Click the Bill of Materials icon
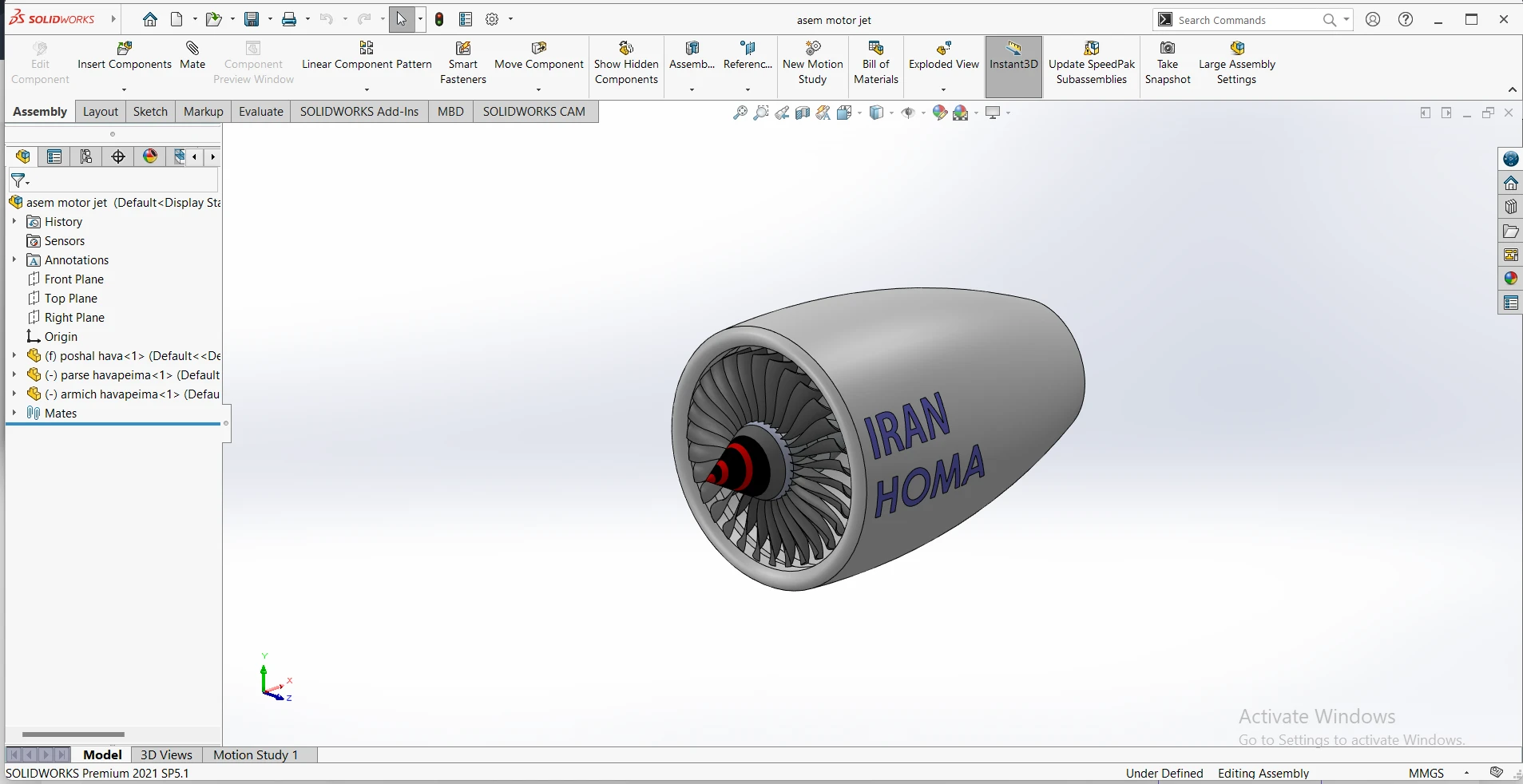Image resolution: width=1523 pixels, height=784 pixels. click(x=875, y=49)
